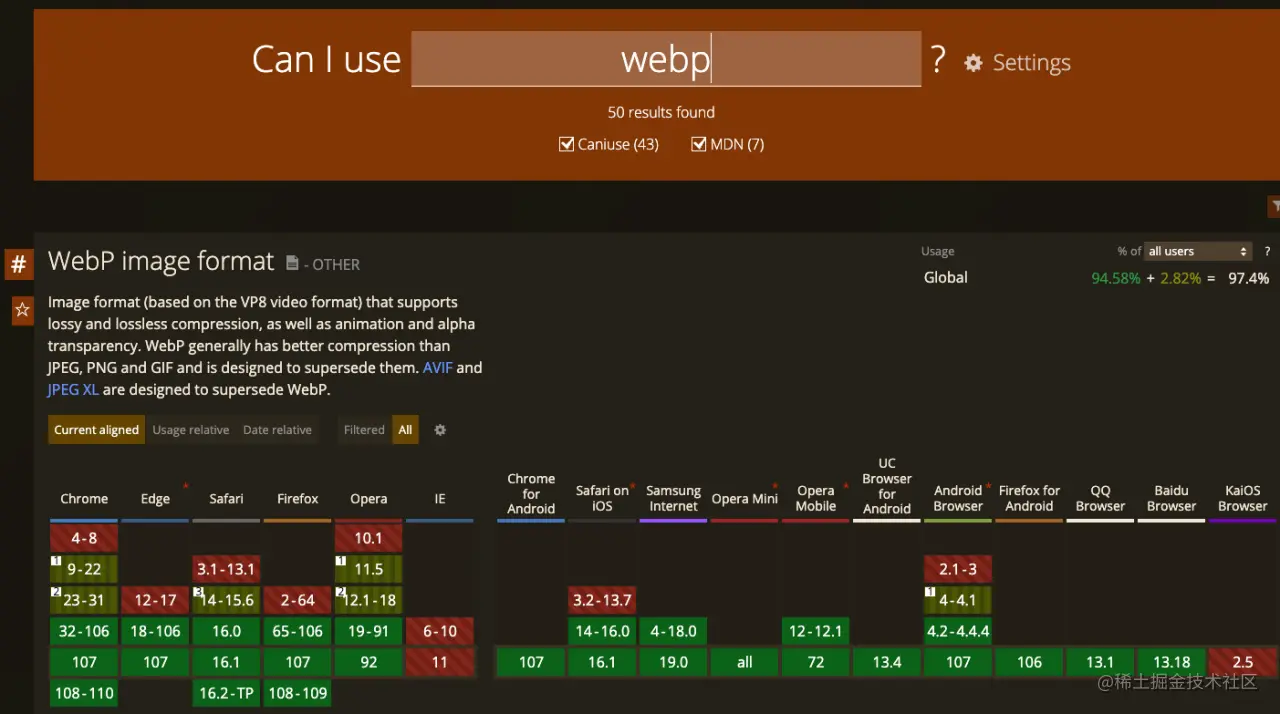Click Chrome 23-31 partial support cell
The image size is (1280, 714).
click(84, 600)
